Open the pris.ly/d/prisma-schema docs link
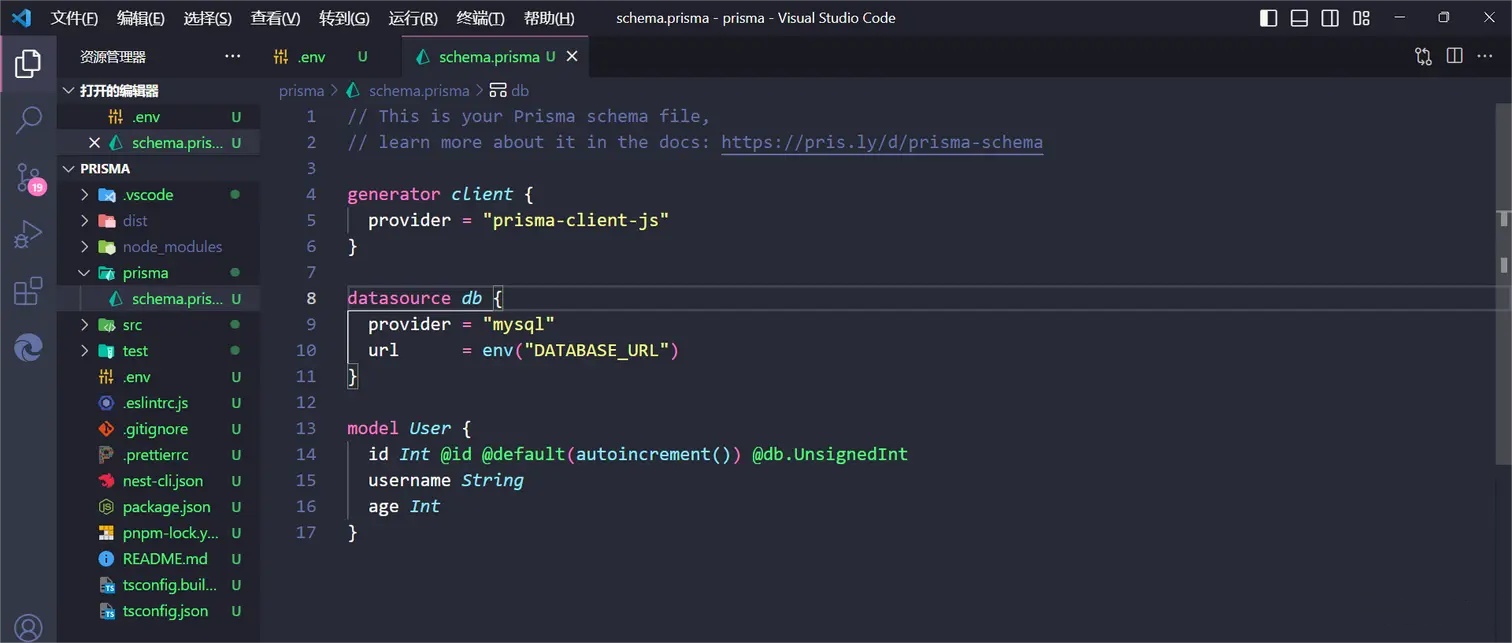 click(881, 142)
